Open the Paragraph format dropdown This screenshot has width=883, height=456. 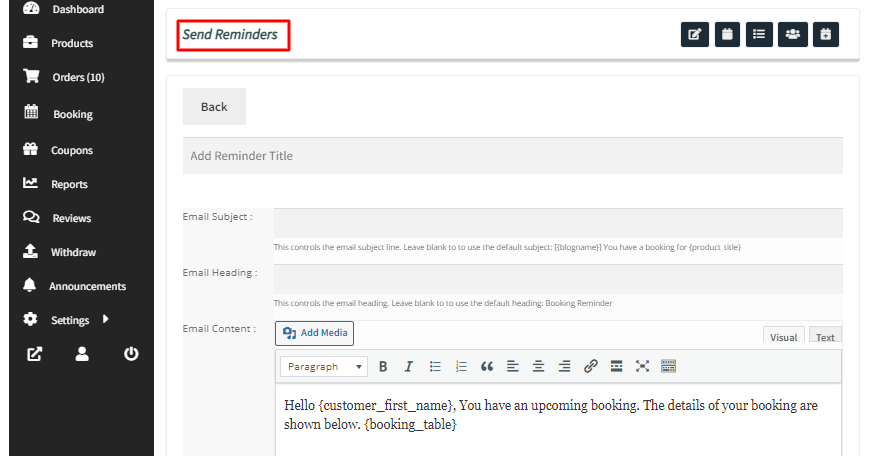[x=324, y=366]
